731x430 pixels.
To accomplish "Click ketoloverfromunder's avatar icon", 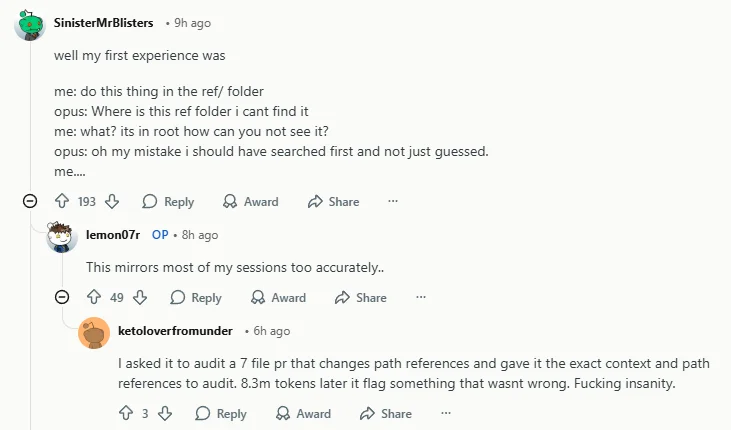I will click(x=94, y=332).
